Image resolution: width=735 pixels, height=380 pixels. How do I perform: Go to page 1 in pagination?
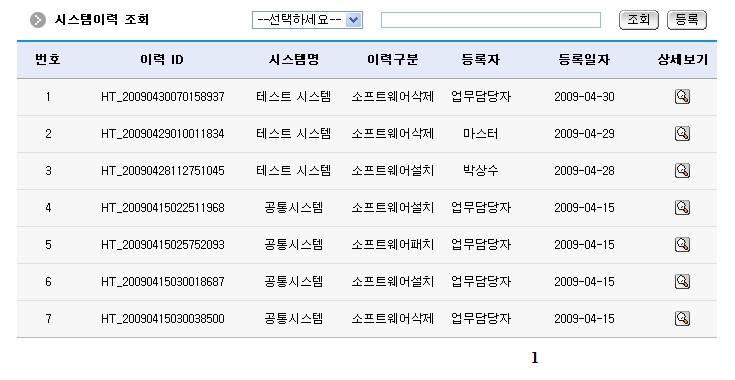[x=535, y=358]
